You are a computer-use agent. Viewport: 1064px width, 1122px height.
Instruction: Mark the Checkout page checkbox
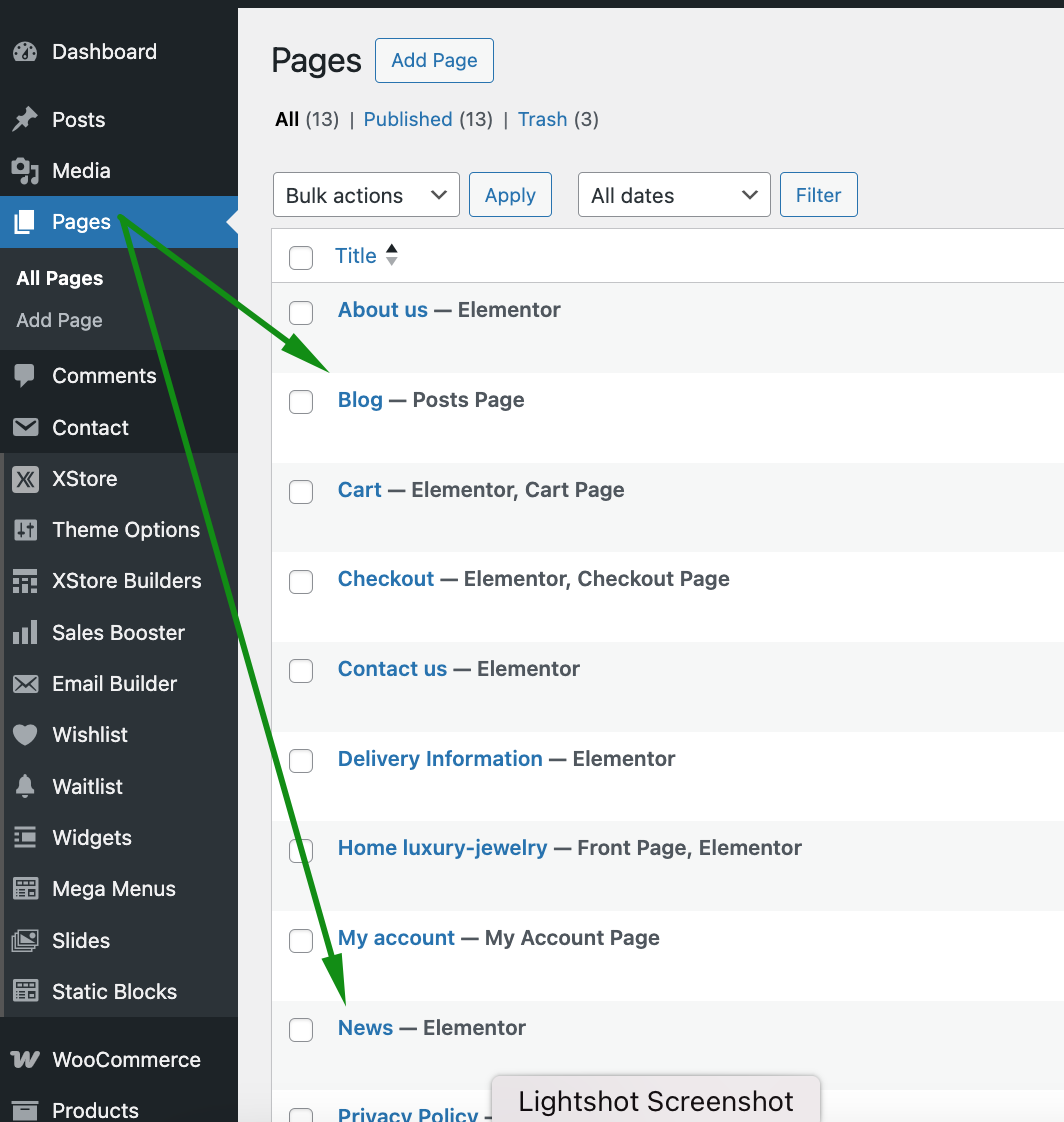[301, 582]
